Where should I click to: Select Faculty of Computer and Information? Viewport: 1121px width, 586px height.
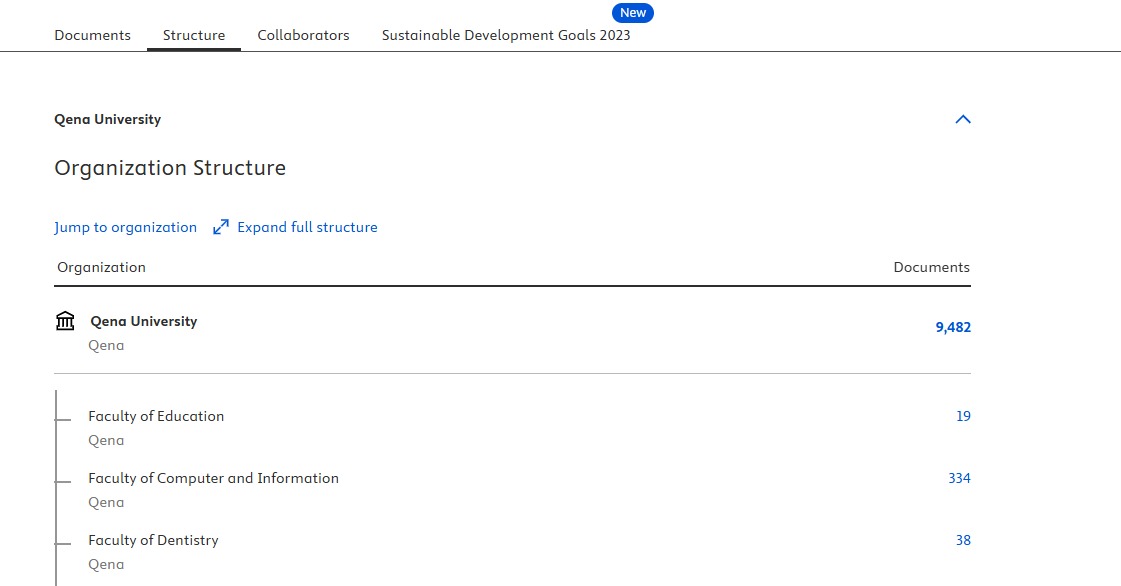[x=213, y=478]
